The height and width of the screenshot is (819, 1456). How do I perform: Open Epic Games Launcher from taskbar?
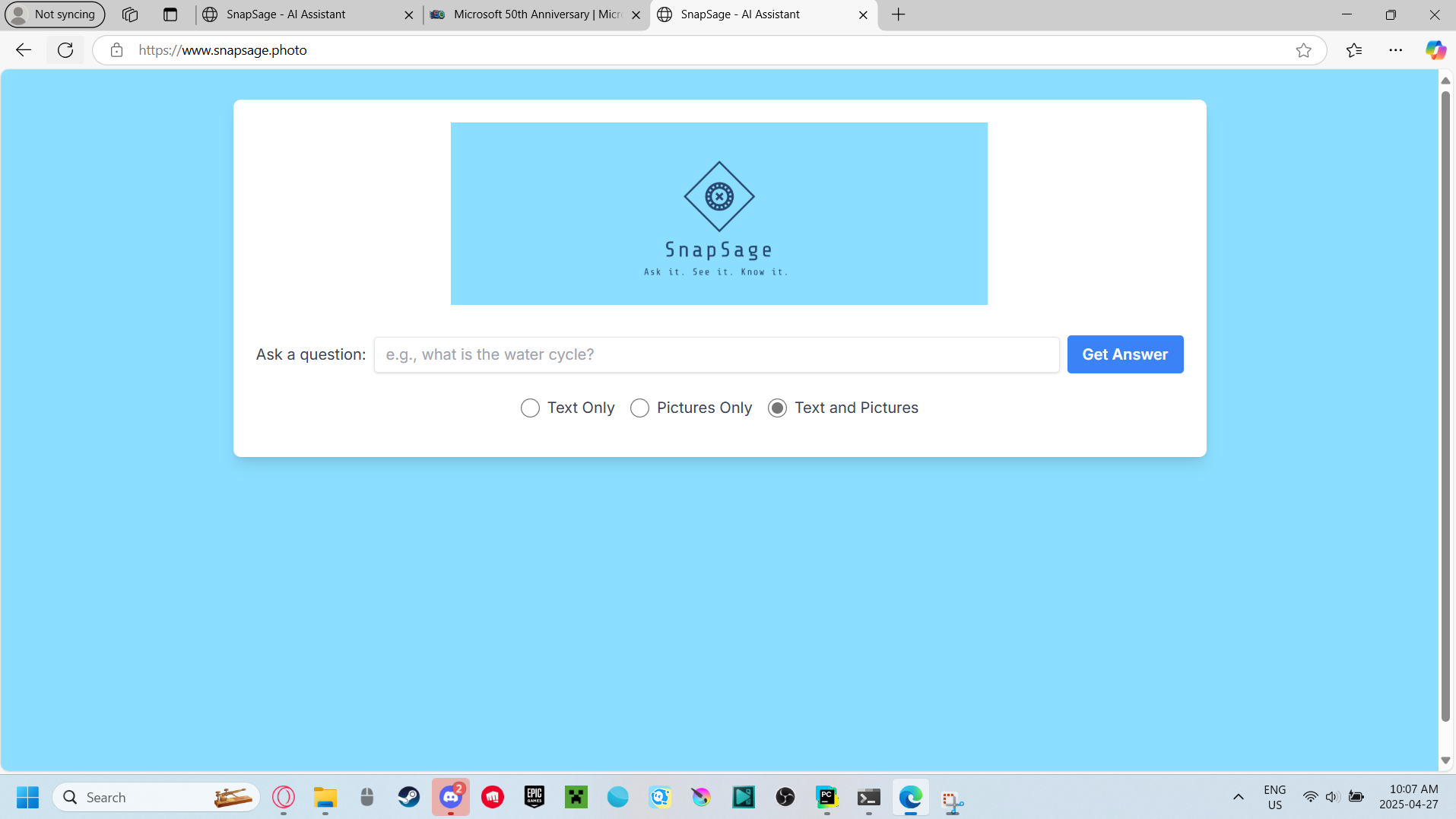535,797
